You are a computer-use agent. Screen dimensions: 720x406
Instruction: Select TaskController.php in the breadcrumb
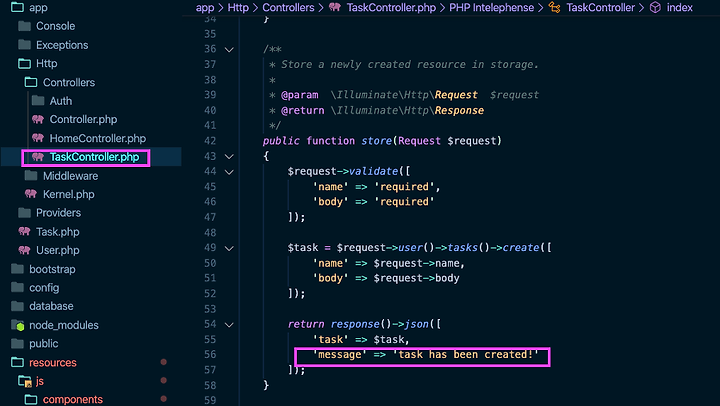[x=391, y=7]
